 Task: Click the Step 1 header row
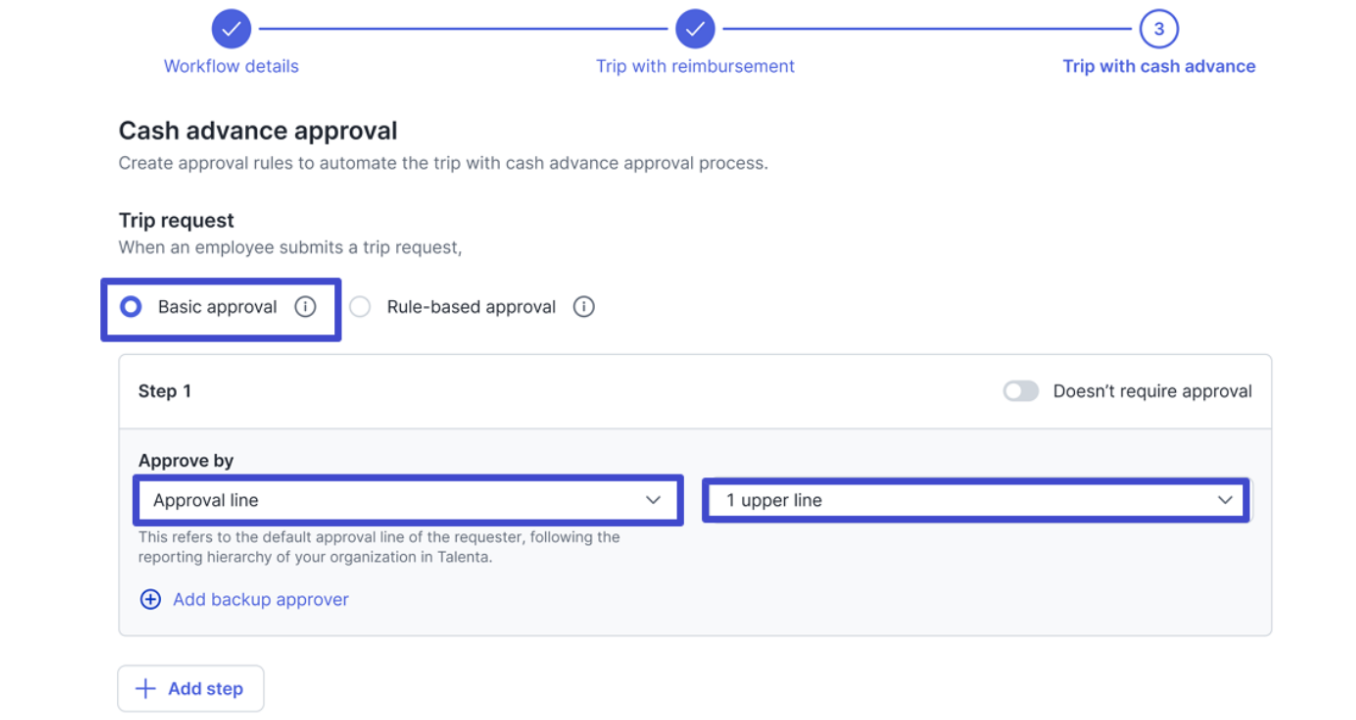pyautogui.click(x=695, y=392)
